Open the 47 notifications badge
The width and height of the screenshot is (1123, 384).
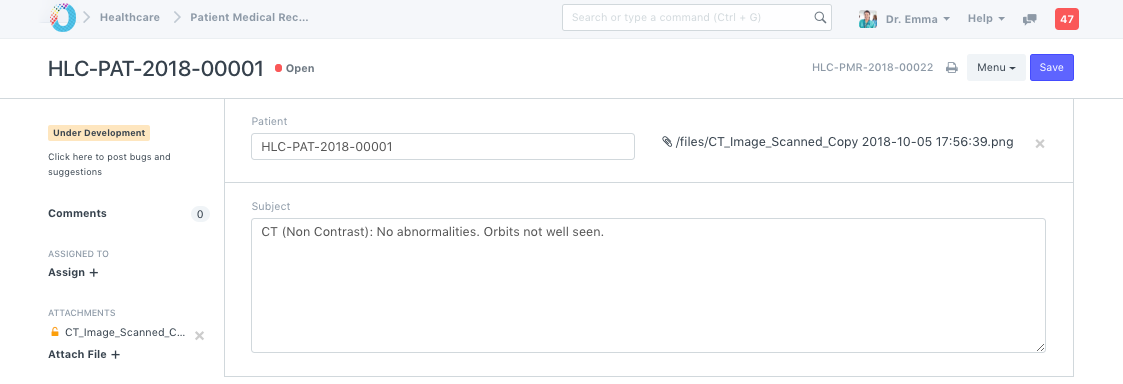click(x=1066, y=19)
